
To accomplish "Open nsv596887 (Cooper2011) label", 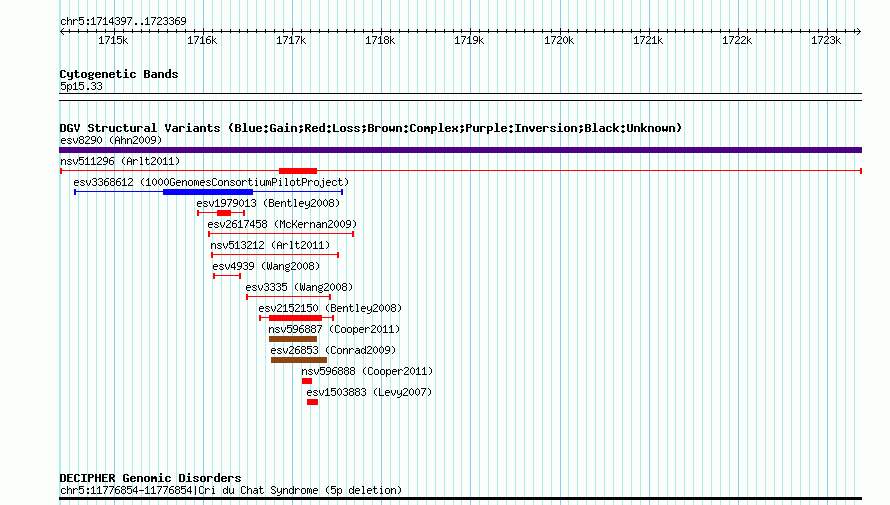I will tap(334, 329).
